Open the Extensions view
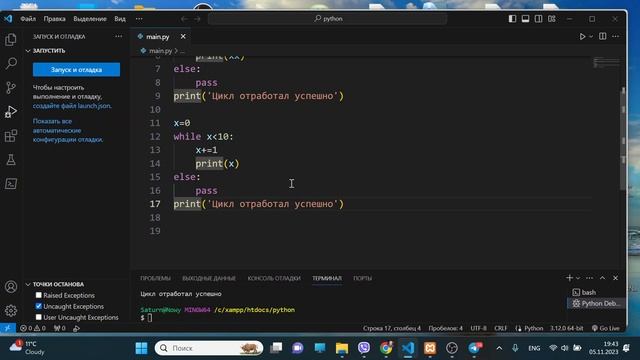 click(11, 136)
